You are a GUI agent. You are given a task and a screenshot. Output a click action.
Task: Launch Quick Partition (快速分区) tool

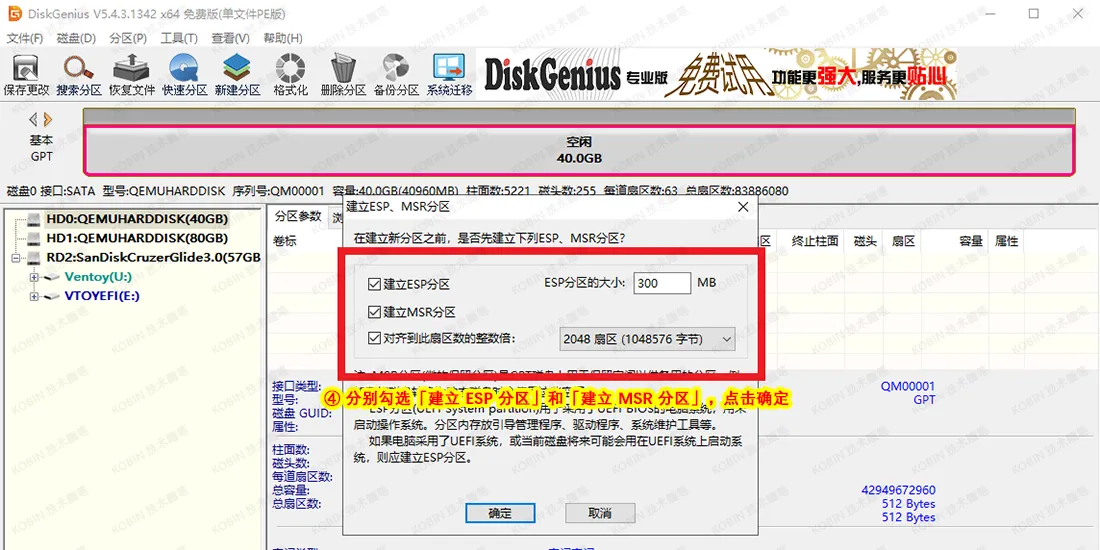[x=185, y=75]
